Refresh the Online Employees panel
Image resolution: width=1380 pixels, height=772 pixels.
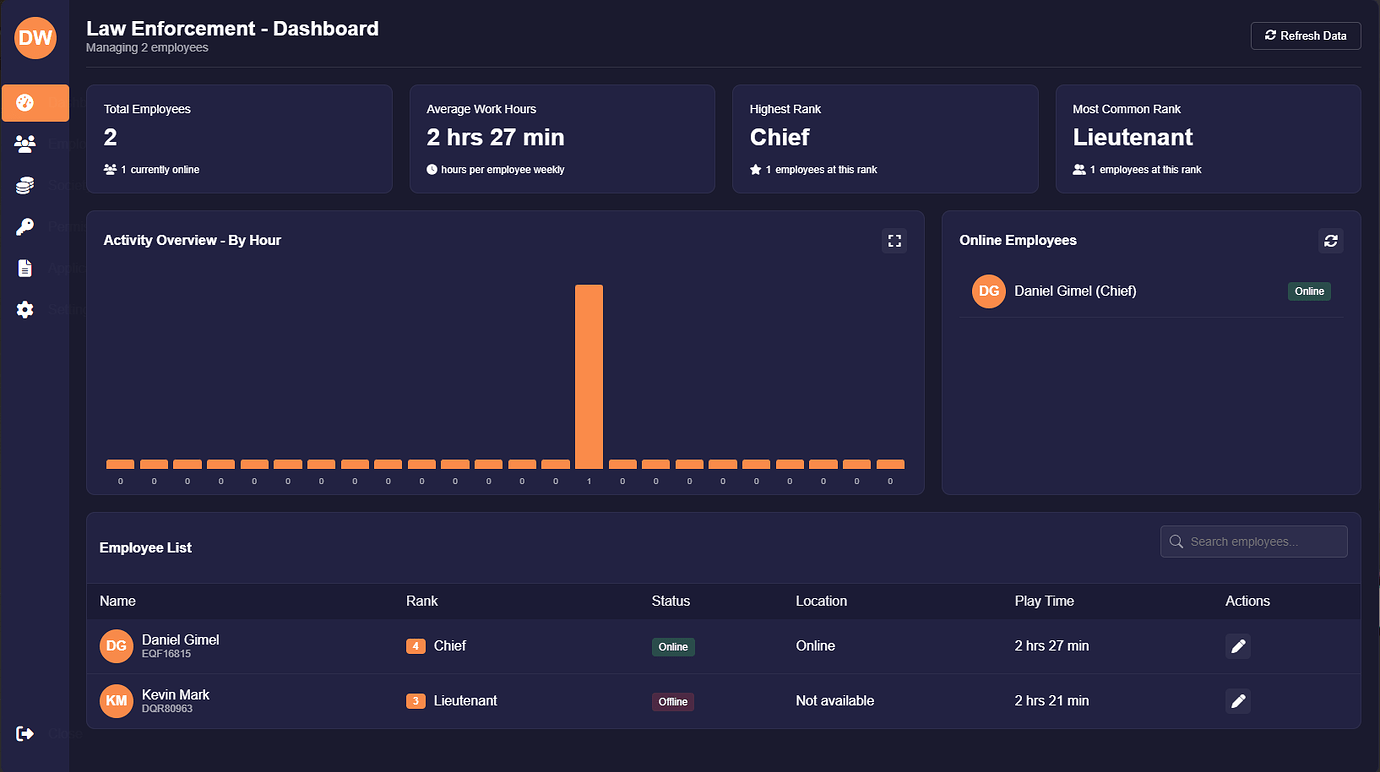[x=1330, y=240]
